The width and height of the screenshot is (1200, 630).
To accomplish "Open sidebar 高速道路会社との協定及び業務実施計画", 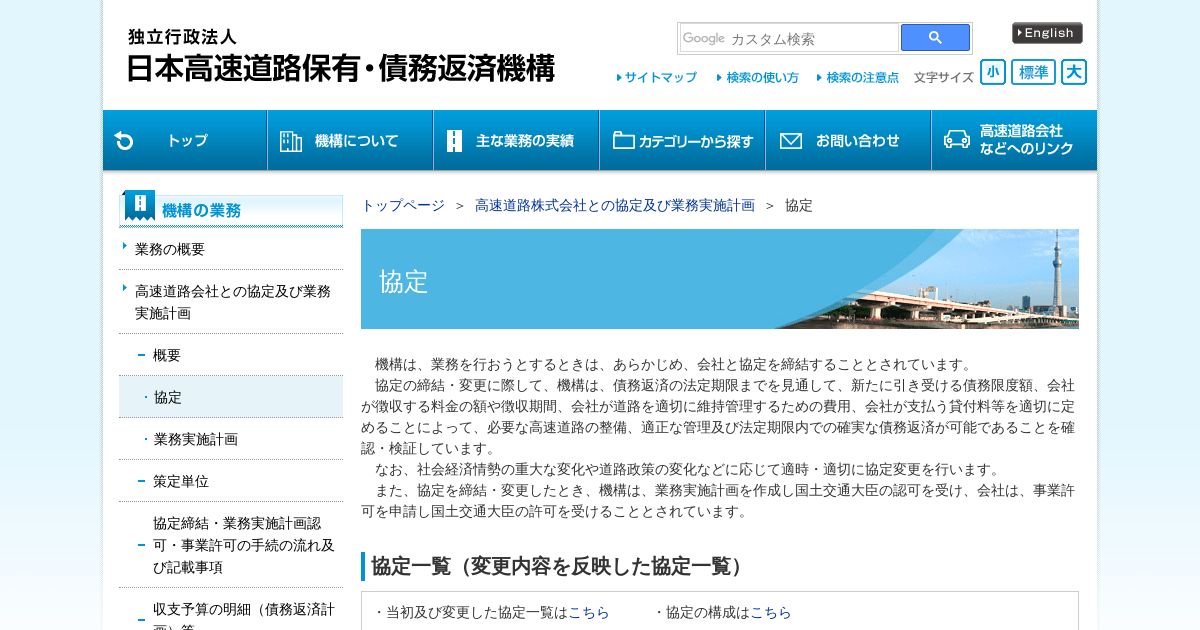I will (233, 302).
